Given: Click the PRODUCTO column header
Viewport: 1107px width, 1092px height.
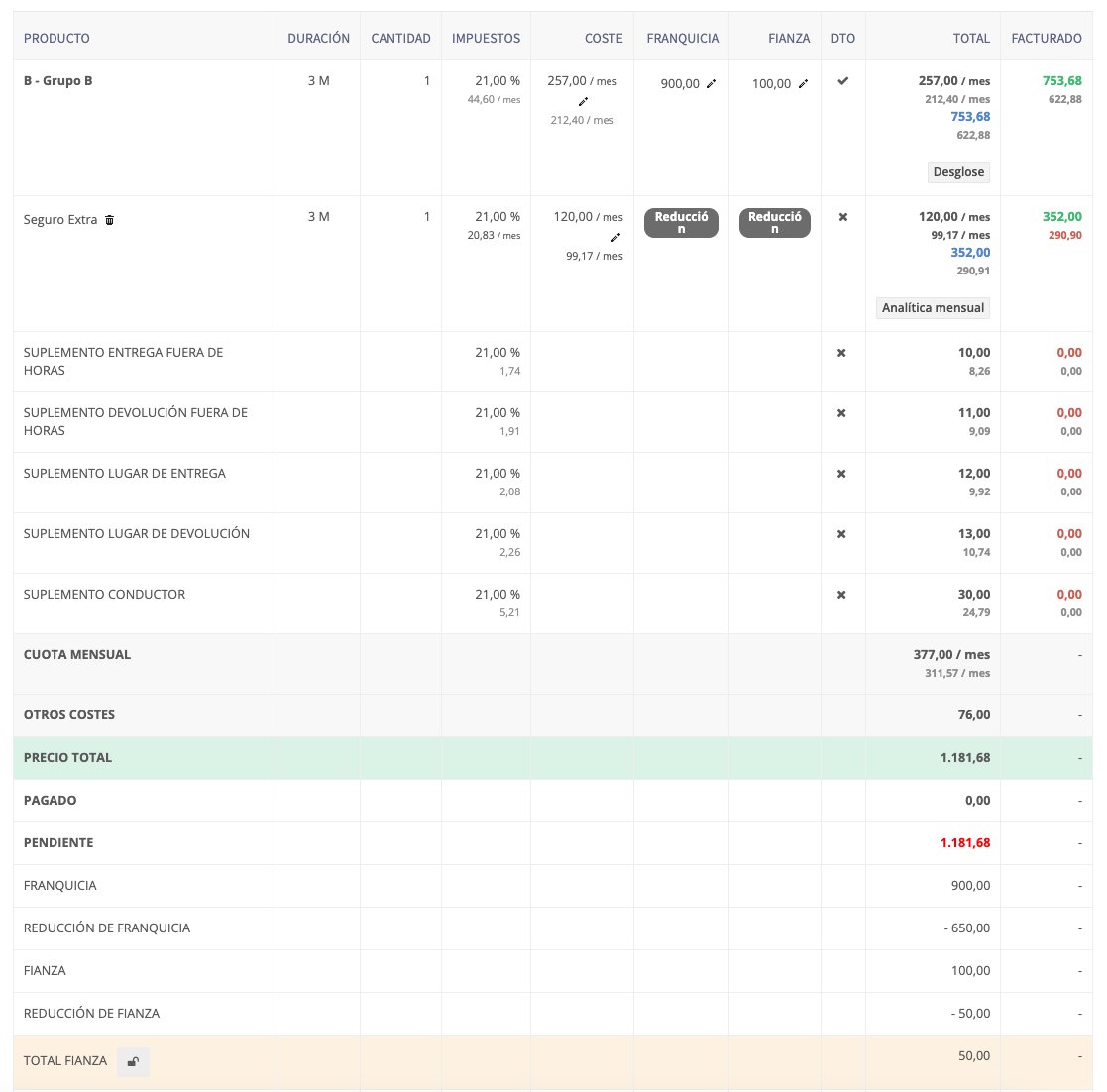Looking at the screenshot, I should tap(56, 38).
